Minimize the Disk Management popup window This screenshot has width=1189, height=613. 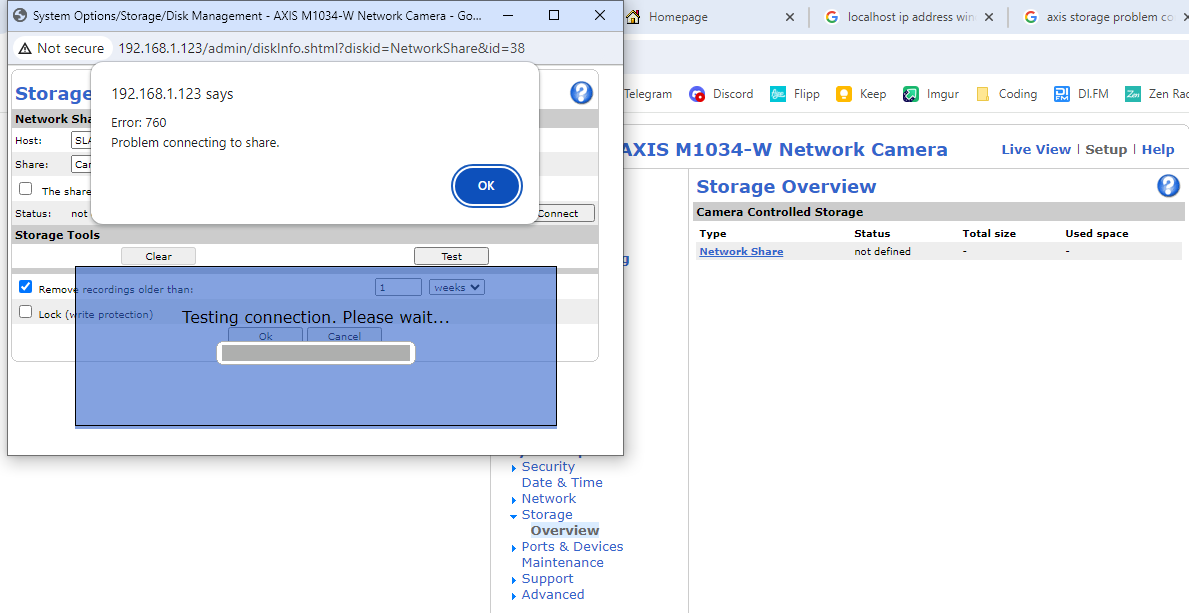(507, 15)
